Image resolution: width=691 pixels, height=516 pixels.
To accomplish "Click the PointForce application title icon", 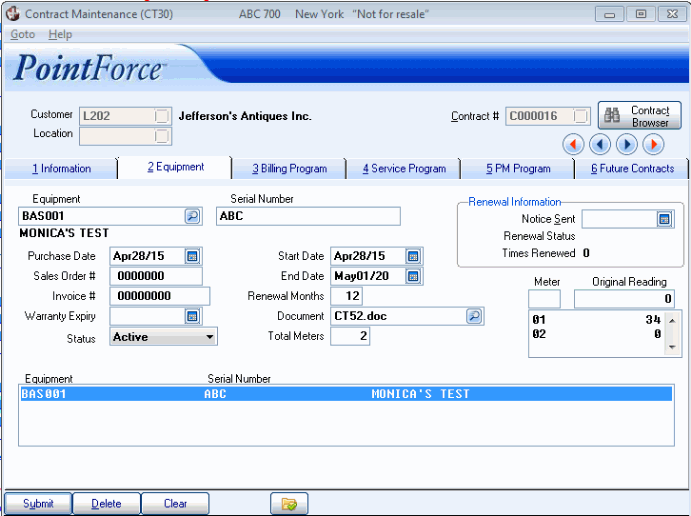I will (13, 14).
